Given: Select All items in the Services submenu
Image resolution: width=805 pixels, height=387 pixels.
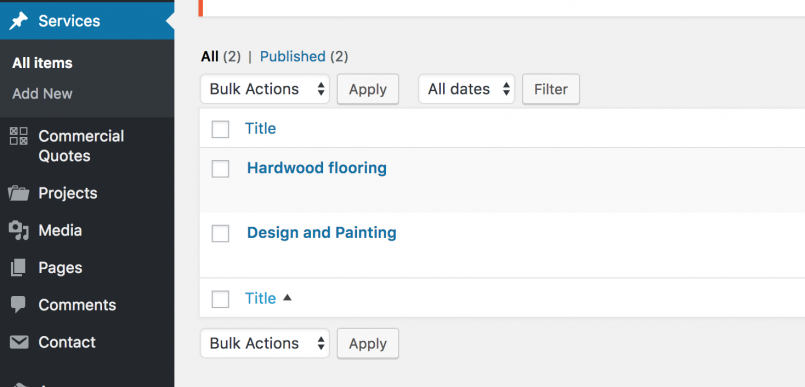Looking at the screenshot, I should 43,63.
